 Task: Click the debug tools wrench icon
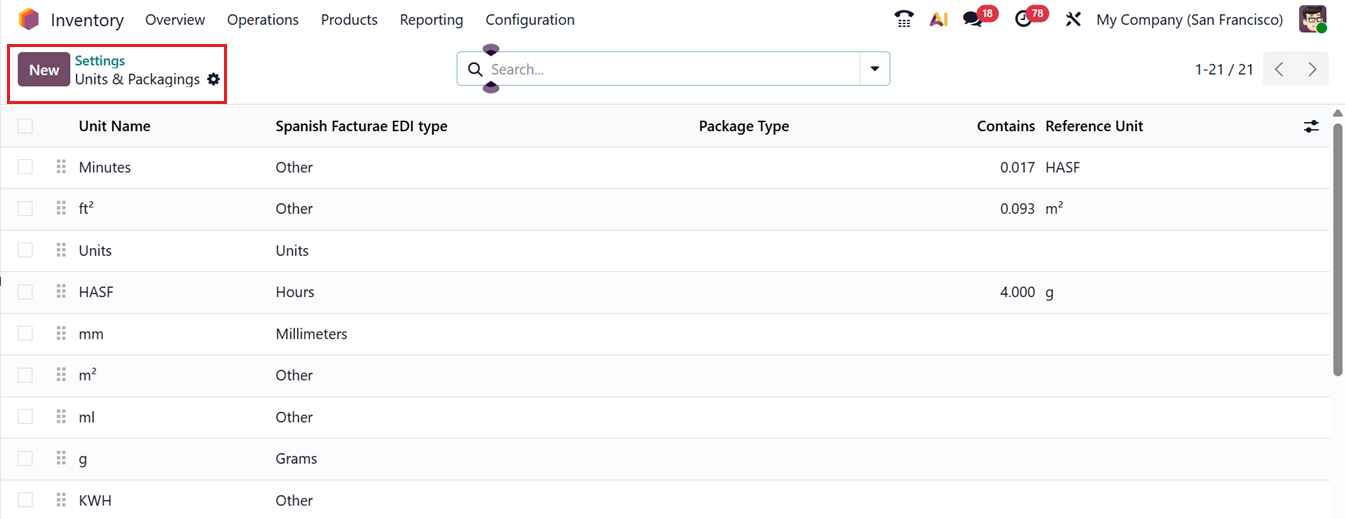1073,20
